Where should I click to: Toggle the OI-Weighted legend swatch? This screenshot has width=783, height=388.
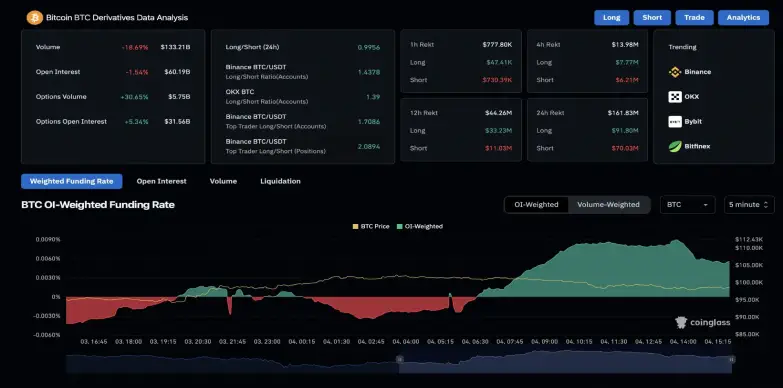(399, 227)
